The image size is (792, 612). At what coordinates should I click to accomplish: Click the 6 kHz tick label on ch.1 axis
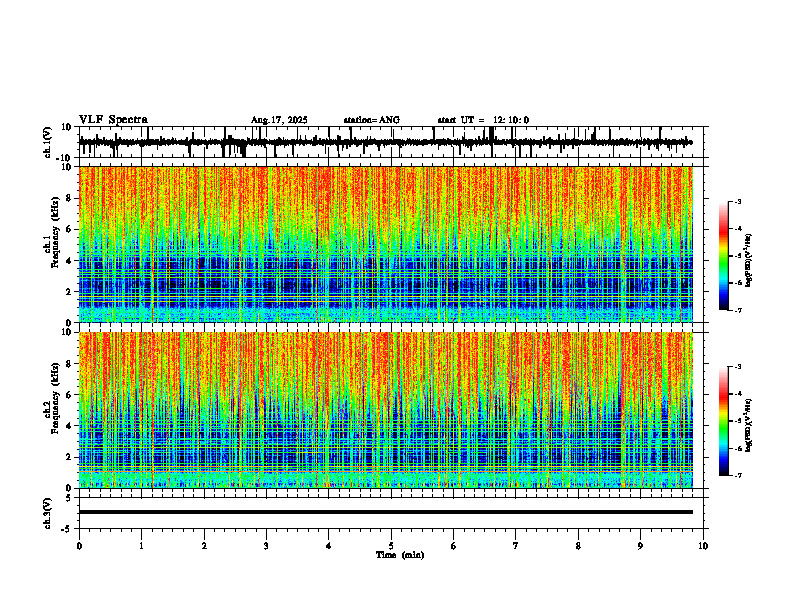69,229
